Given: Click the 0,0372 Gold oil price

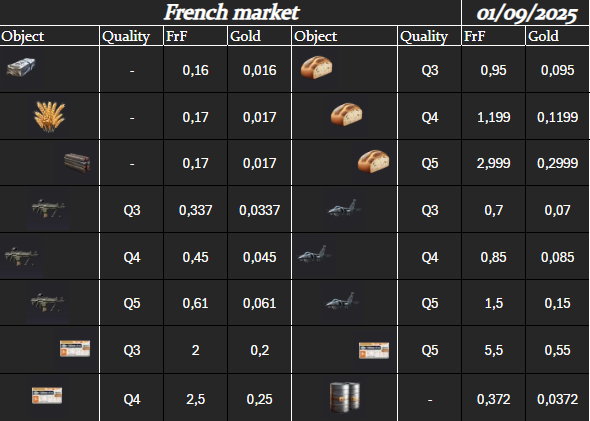Looking at the screenshot, I should [x=557, y=399].
